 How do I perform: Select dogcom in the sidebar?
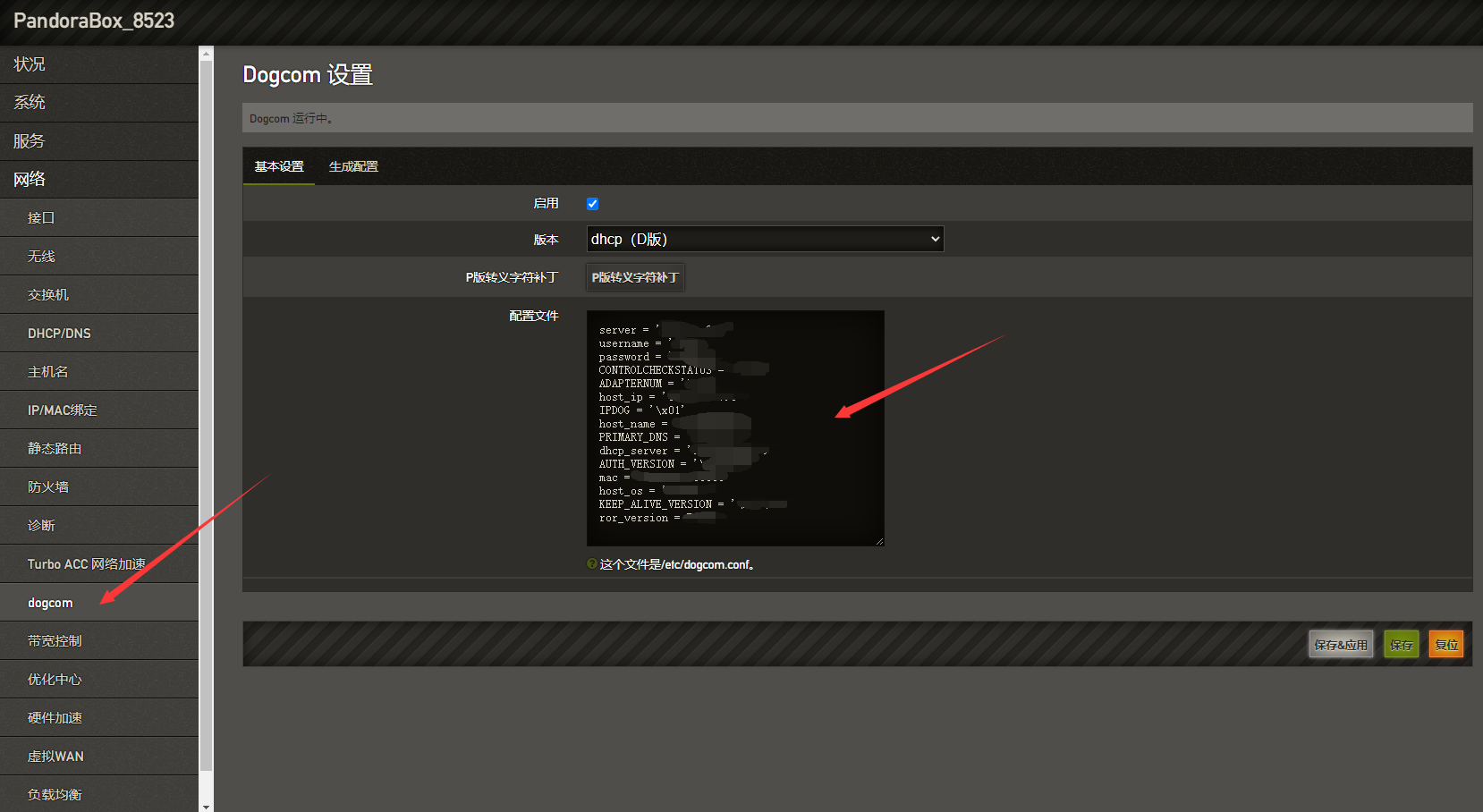coord(98,603)
